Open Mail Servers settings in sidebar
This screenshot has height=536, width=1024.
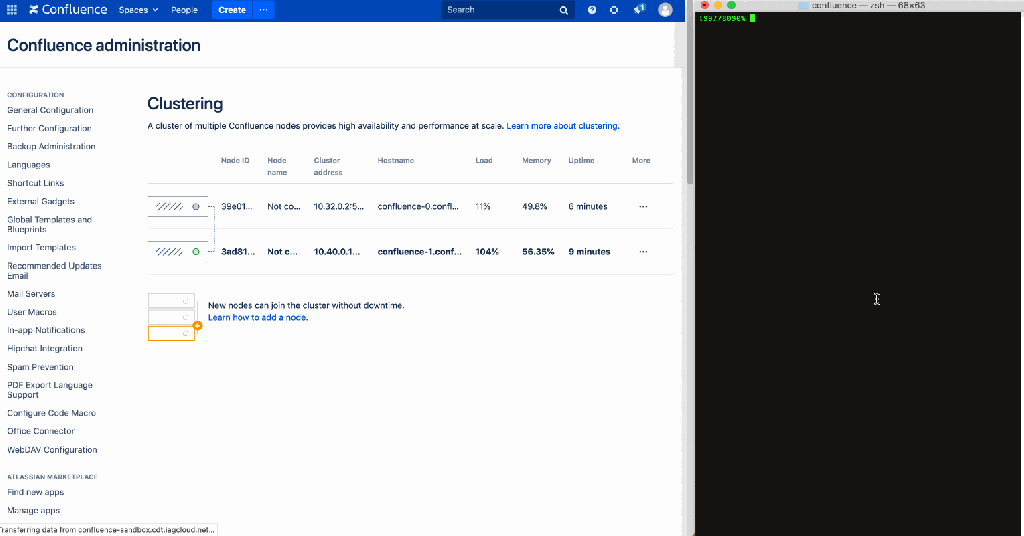point(31,294)
